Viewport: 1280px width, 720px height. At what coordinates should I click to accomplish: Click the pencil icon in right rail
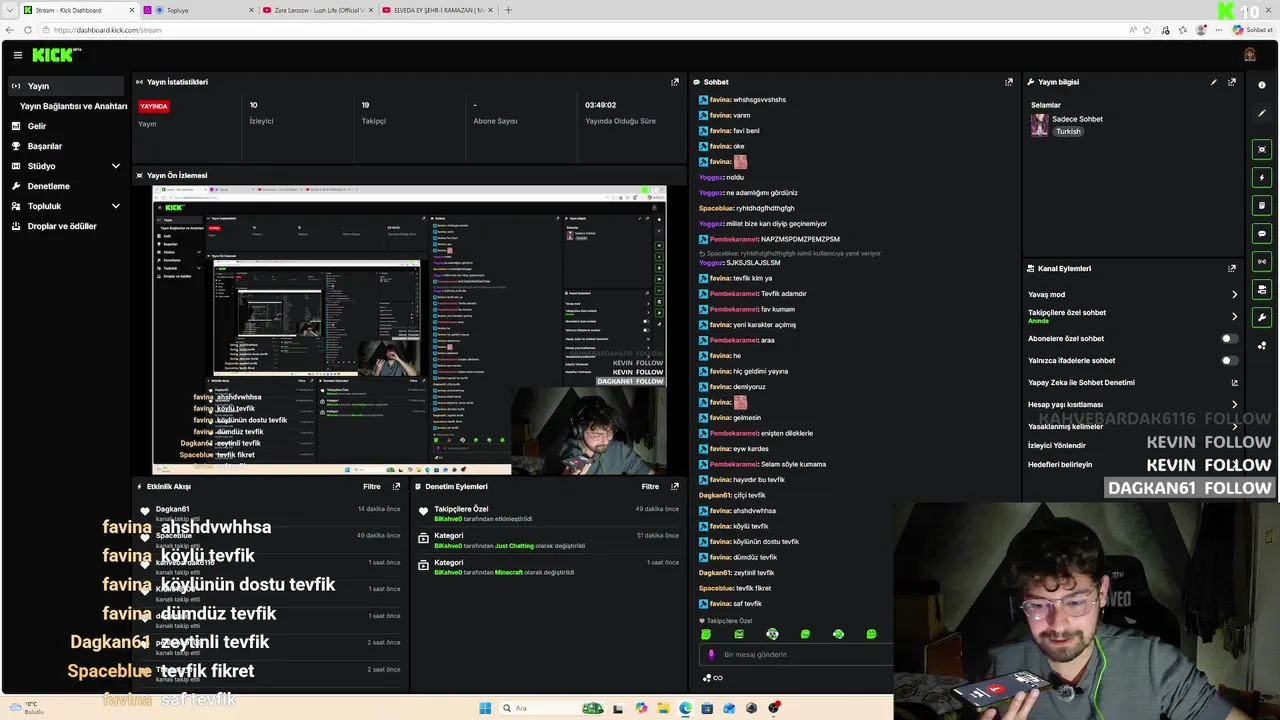[1262, 113]
